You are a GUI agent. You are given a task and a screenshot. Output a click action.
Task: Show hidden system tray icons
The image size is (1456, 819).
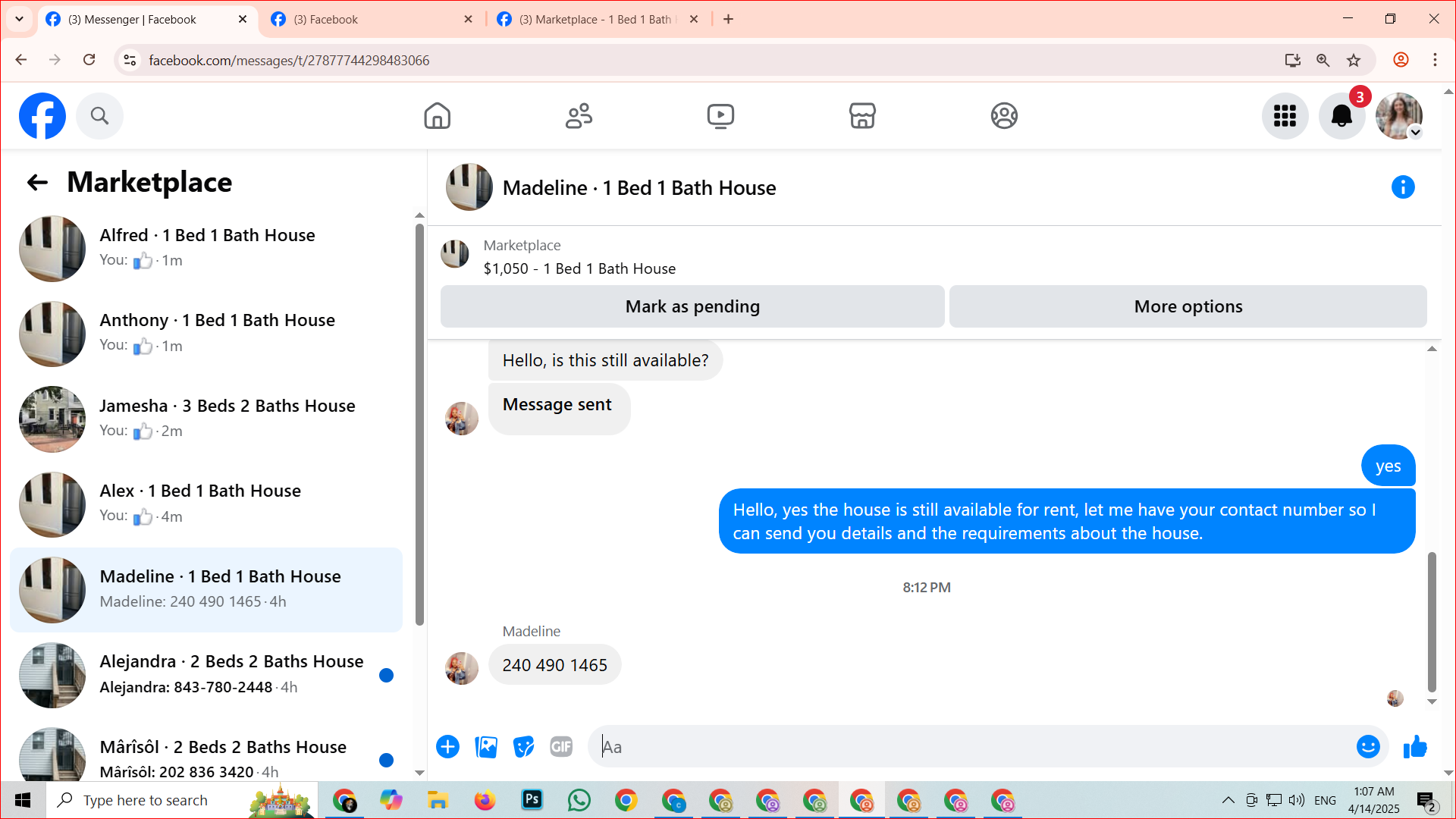[1228, 800]
